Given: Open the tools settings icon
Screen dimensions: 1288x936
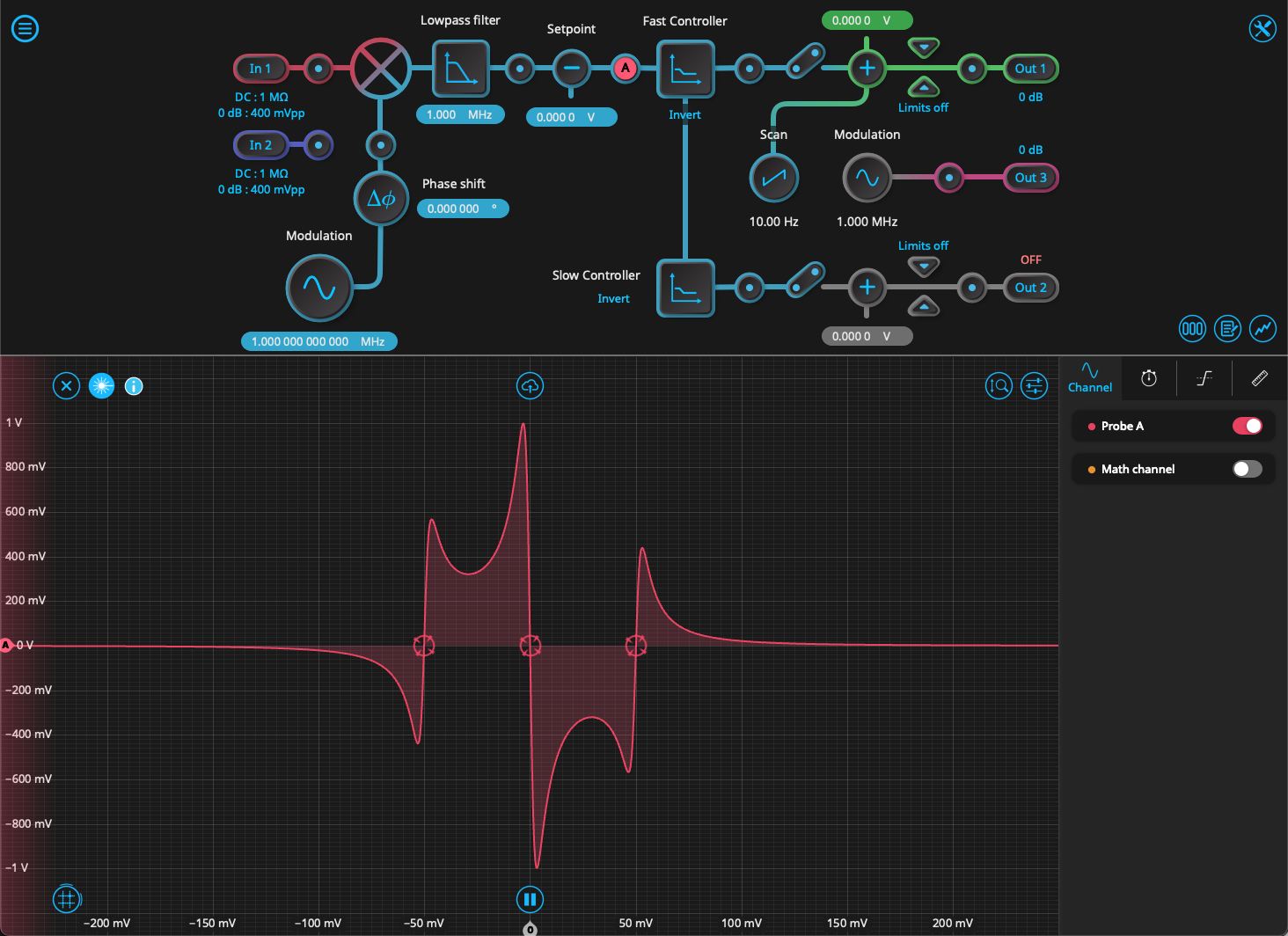Looking at the screenshot, I should pyautogui.click(x=1262, y=29).
